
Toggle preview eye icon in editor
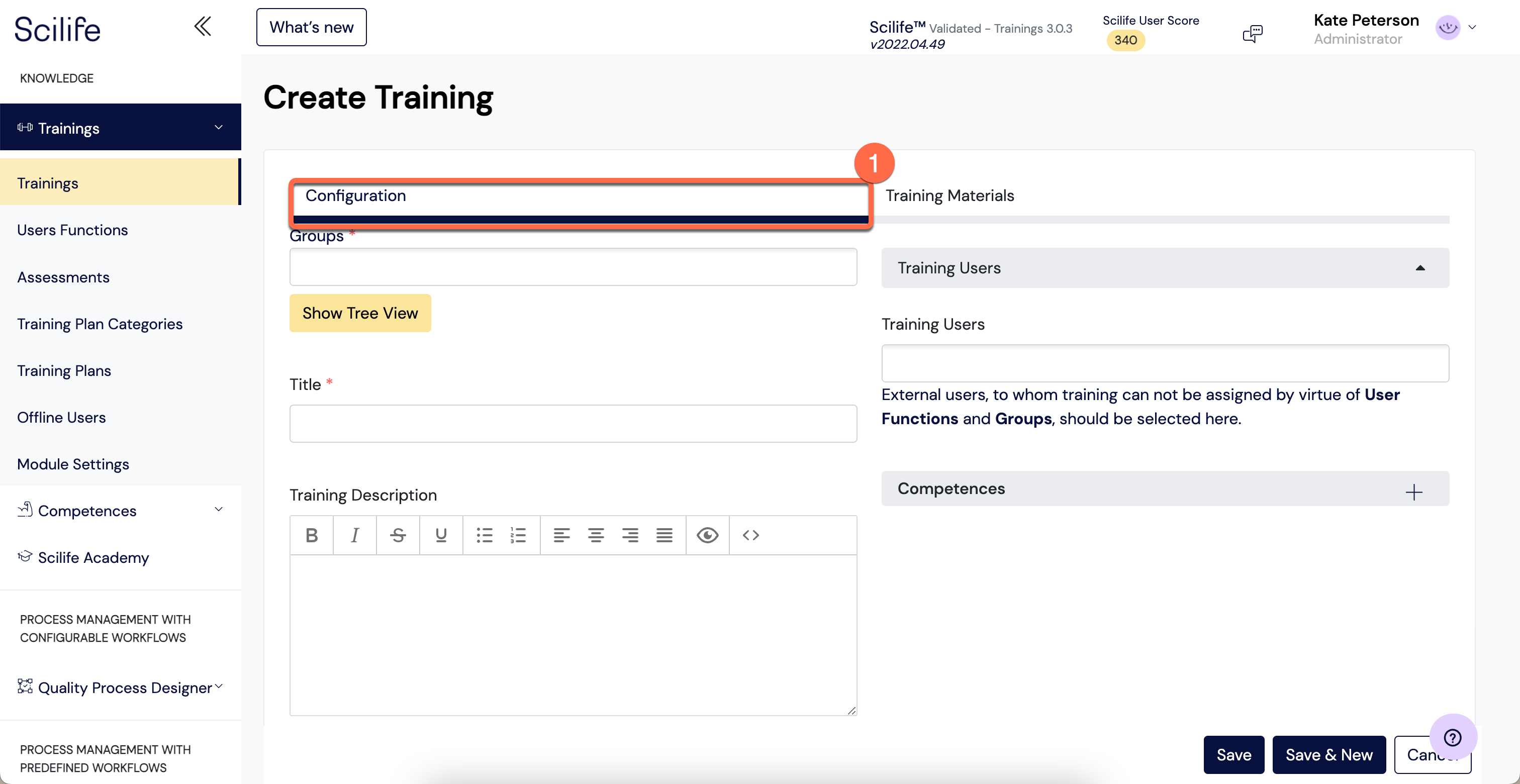point(707,535)
